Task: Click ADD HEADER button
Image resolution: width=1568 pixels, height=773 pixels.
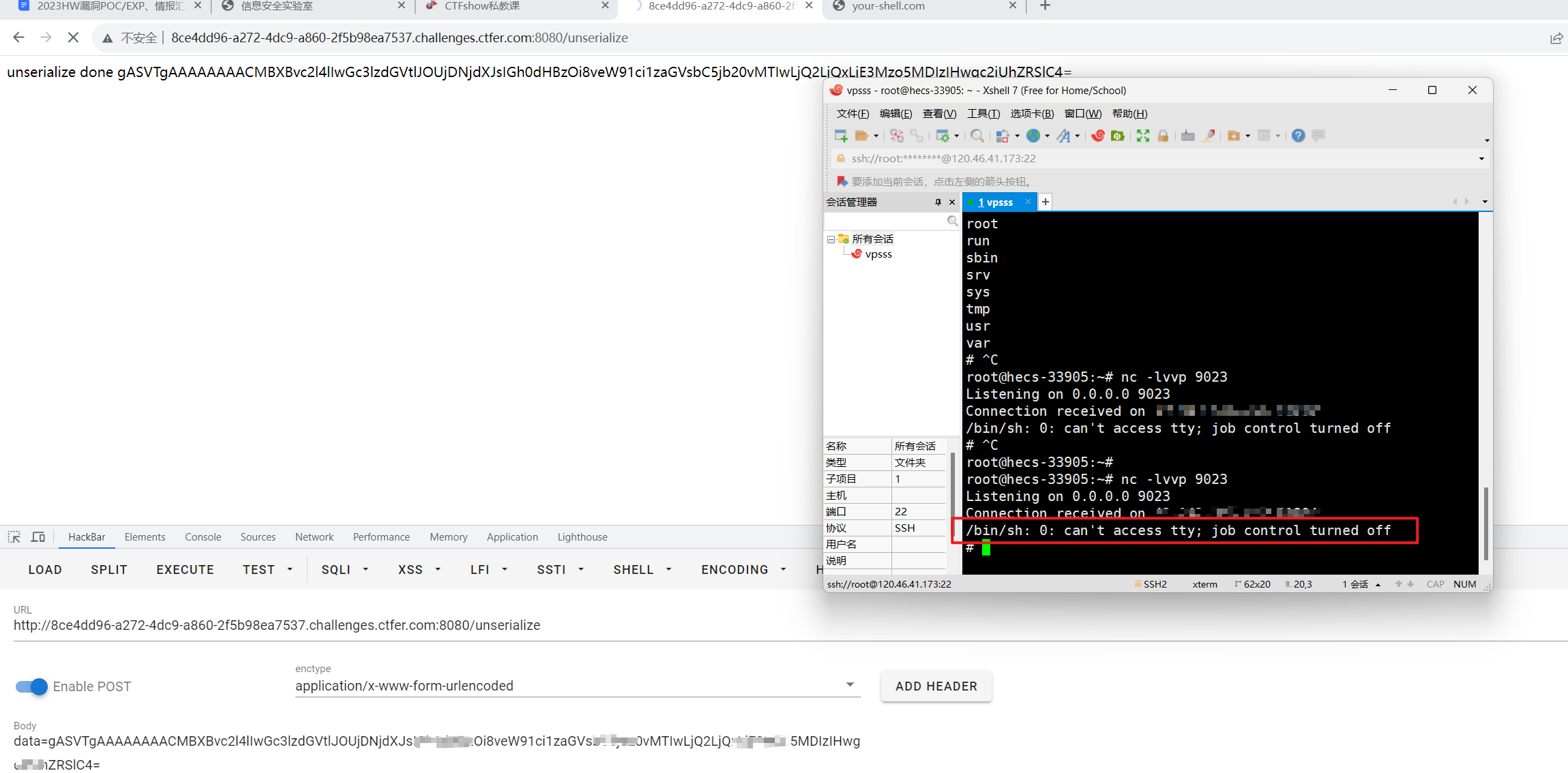Action: [936, 686]
